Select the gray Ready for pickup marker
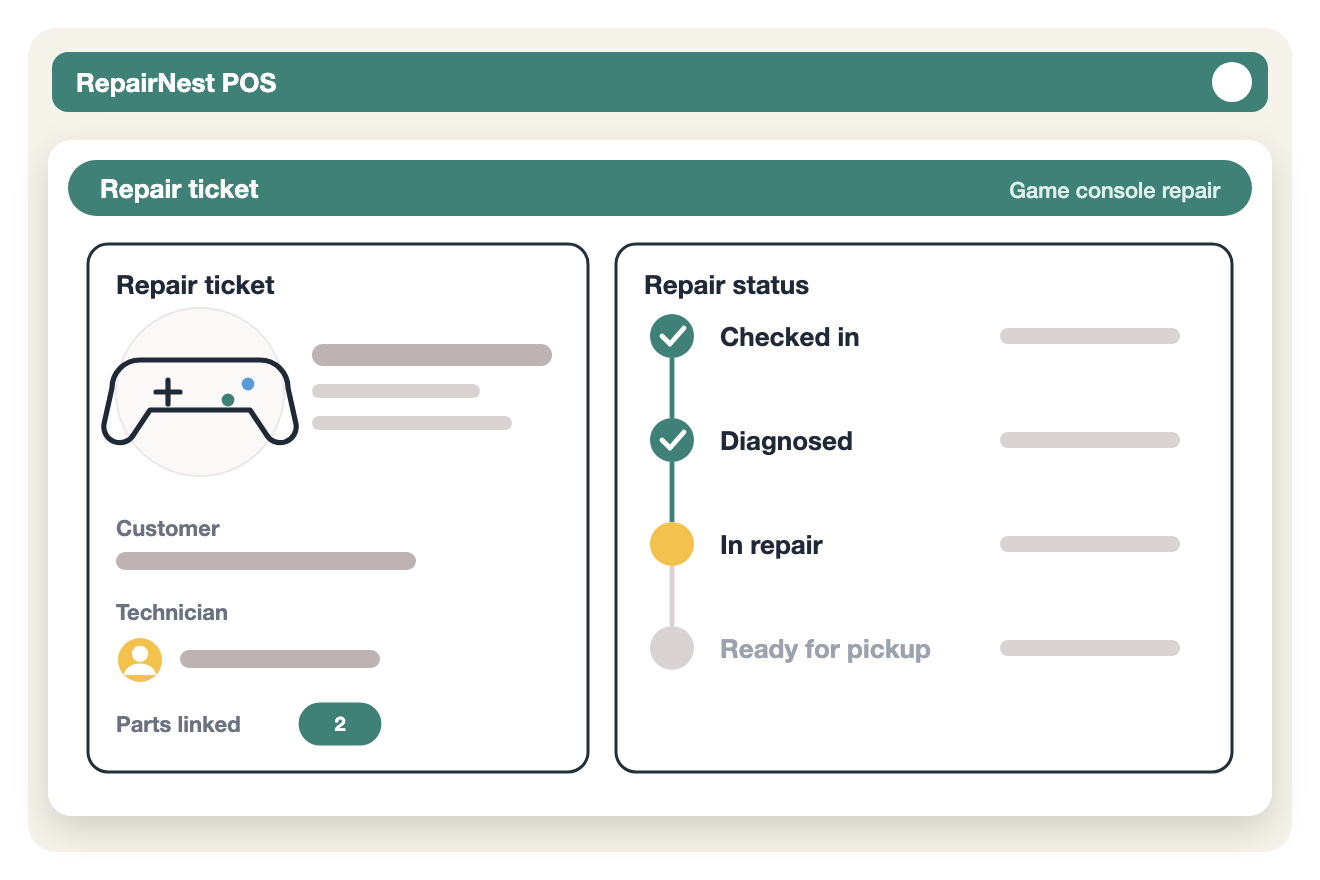This screenshot has height=880, width=1320. (x=672, y=649)
